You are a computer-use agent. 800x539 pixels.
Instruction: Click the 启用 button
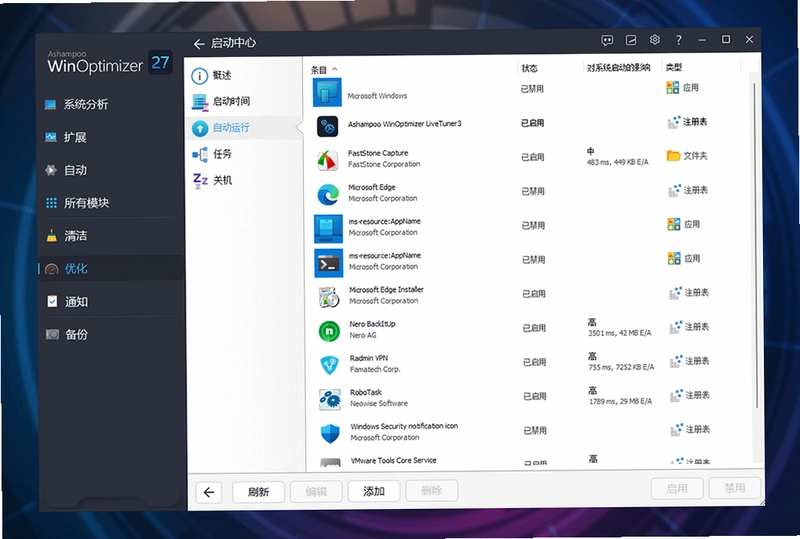point(677,488)
